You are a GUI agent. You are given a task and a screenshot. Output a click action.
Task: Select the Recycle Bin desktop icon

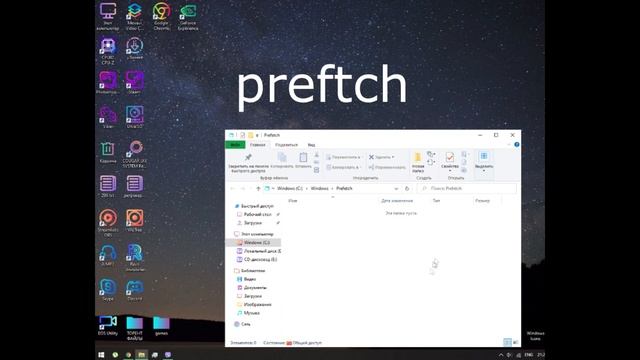[x=108, y=152]
